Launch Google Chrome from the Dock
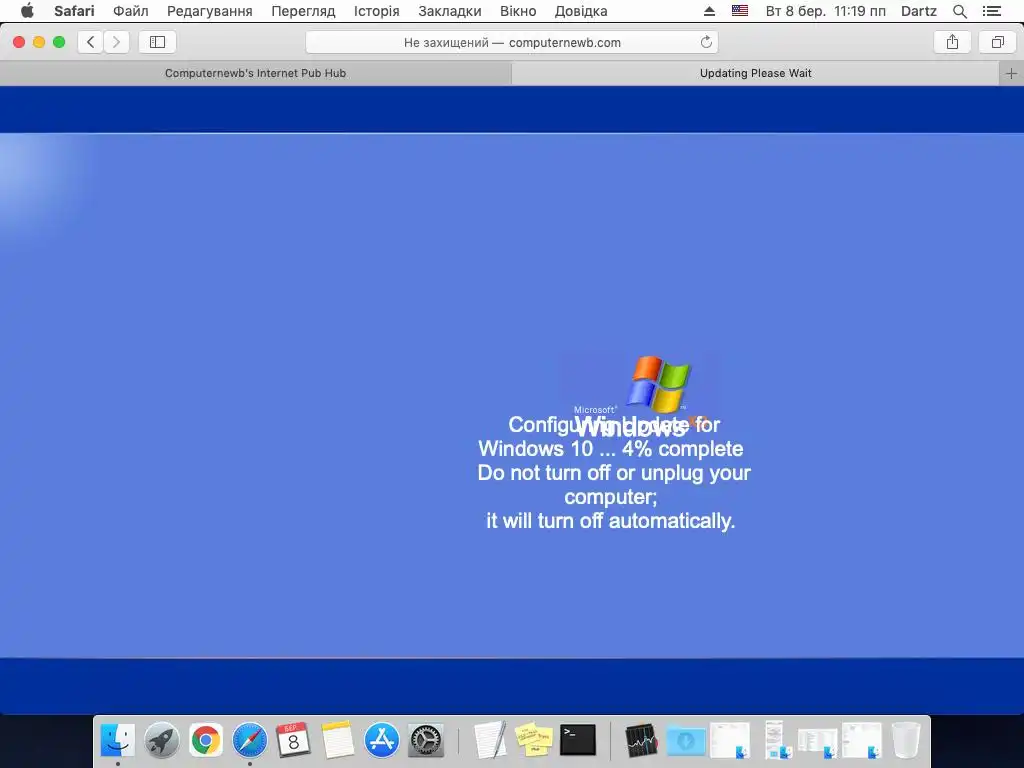 click(206, 740)
